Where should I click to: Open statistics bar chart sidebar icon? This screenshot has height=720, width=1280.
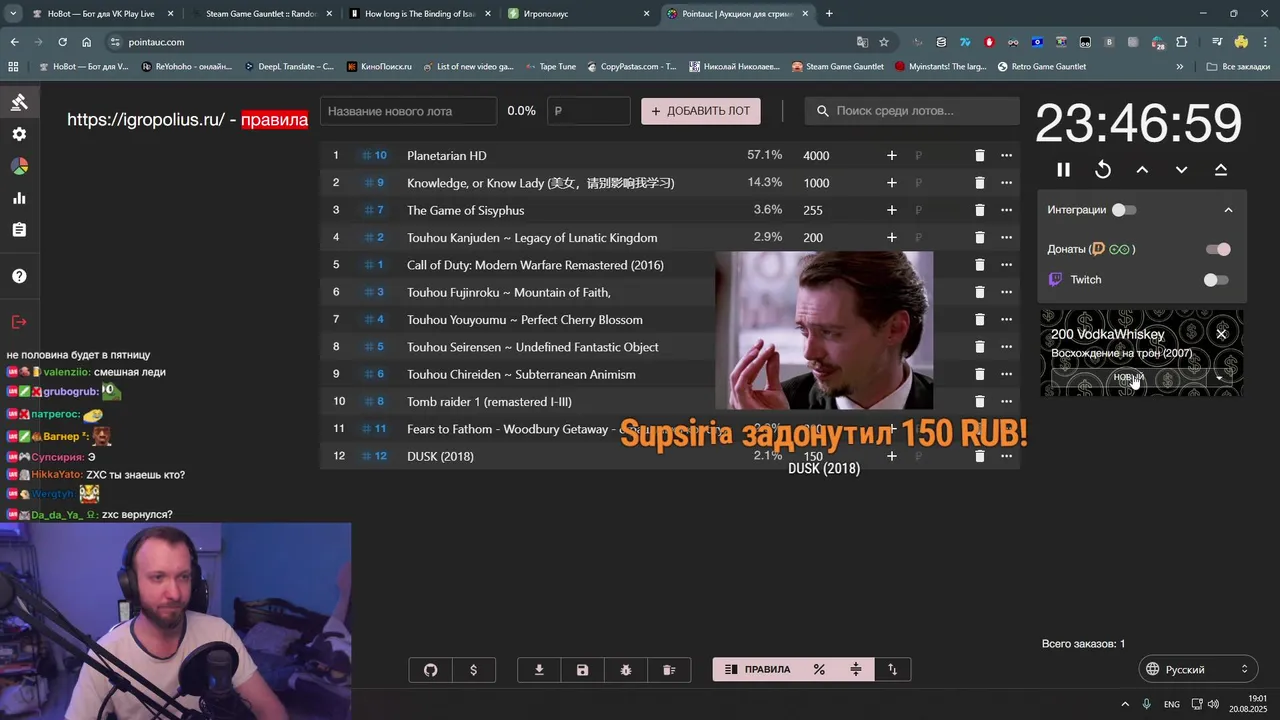tap(19, 198)
